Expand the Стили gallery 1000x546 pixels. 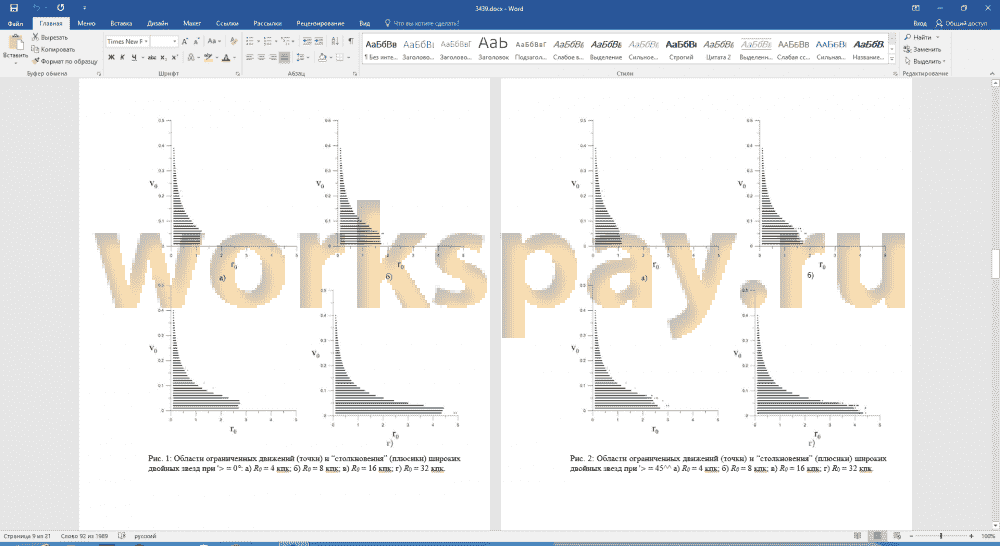point(892,59)
